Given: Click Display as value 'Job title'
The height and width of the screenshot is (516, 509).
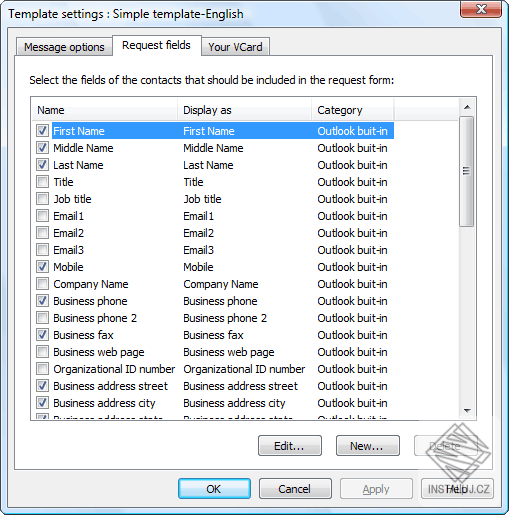Looking at the screenshot, I should click(x=202, y=199).
